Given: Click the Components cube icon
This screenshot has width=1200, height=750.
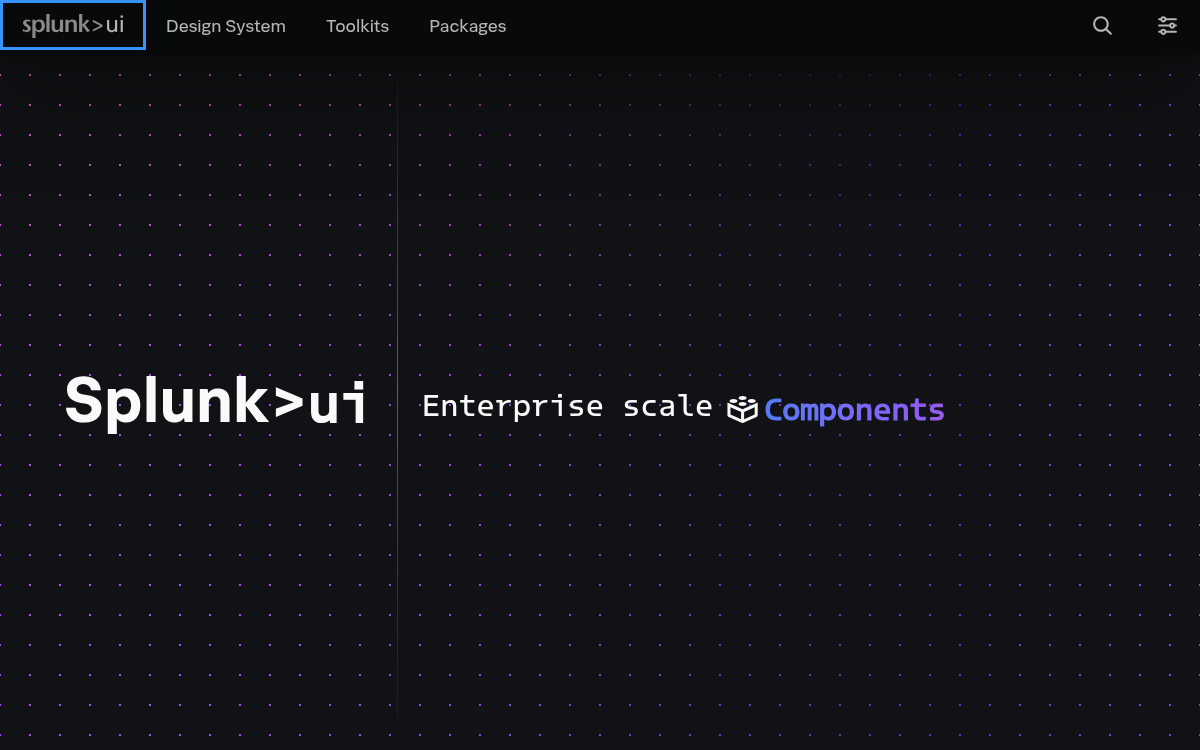Looking at the screenshot, I should (742, 410).
